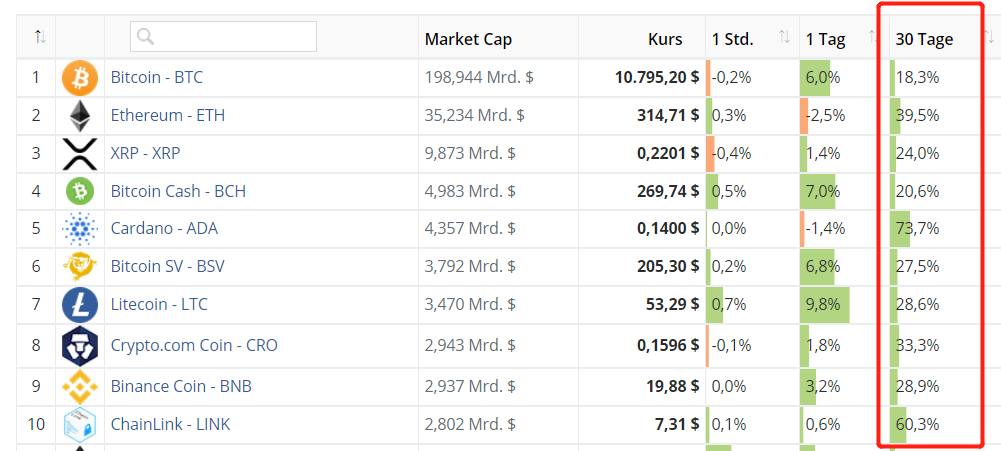This screenshot has height=451, width=1001.
Task: Click the Bitcoin coin logo icon
Action: coord(80,78)
